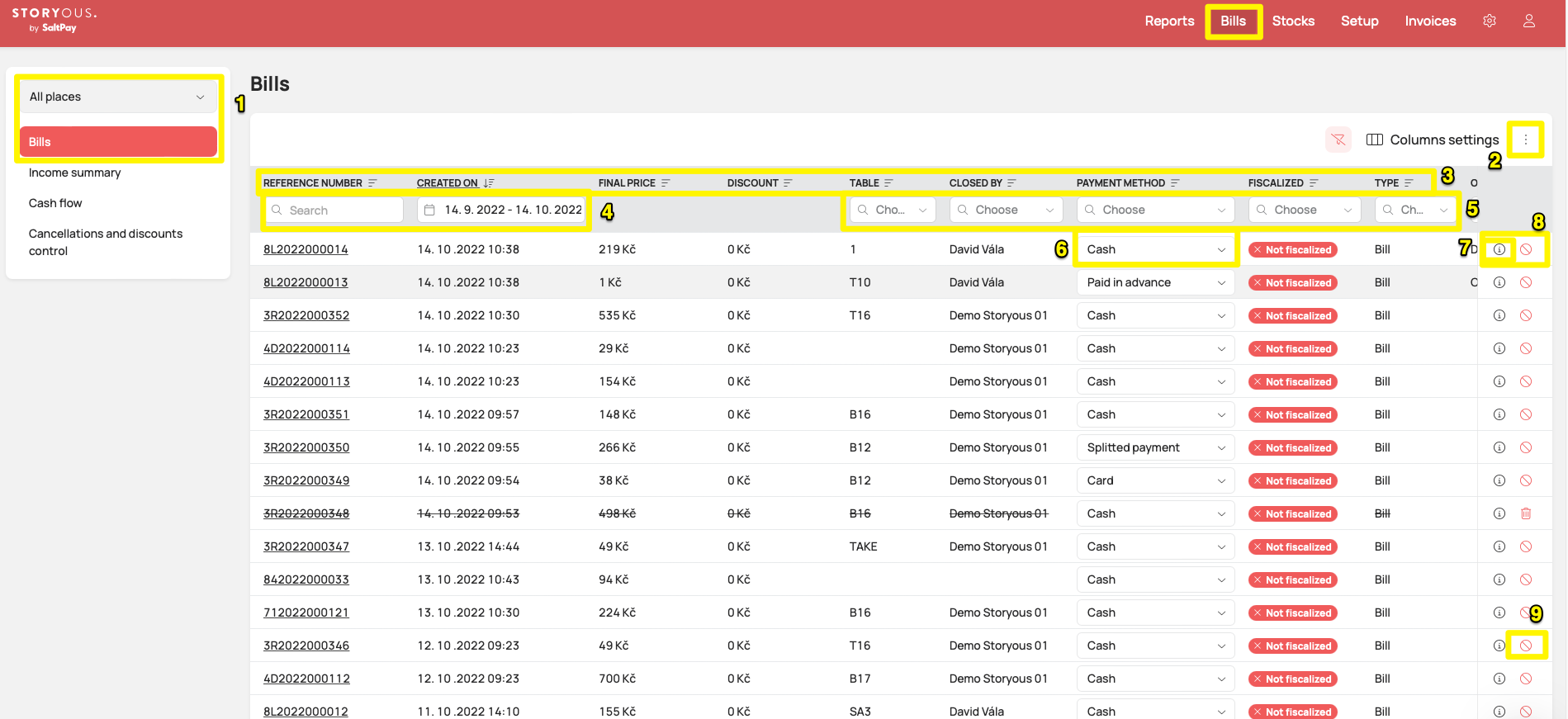Open the Fiscalized filter dropdown
This screenshot has height=719, width=1568.
coord(1305,210)
